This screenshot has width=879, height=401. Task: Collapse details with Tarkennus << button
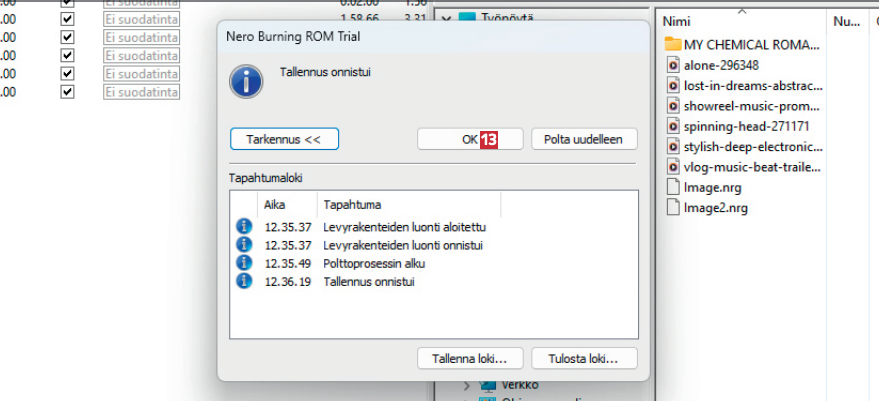point(284,139)
